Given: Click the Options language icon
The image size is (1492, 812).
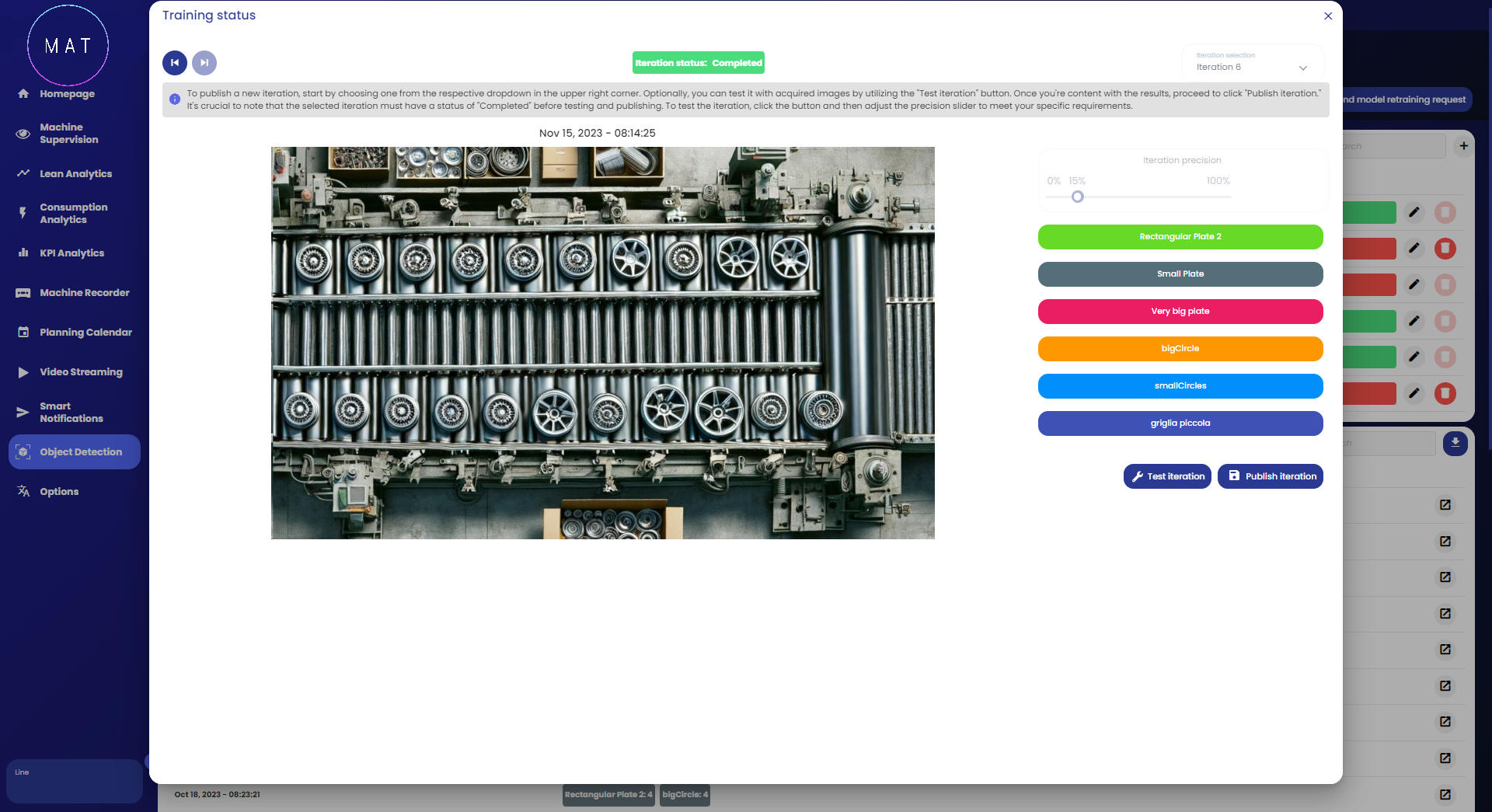Looking at the screenshot, I should click(23, 491).
